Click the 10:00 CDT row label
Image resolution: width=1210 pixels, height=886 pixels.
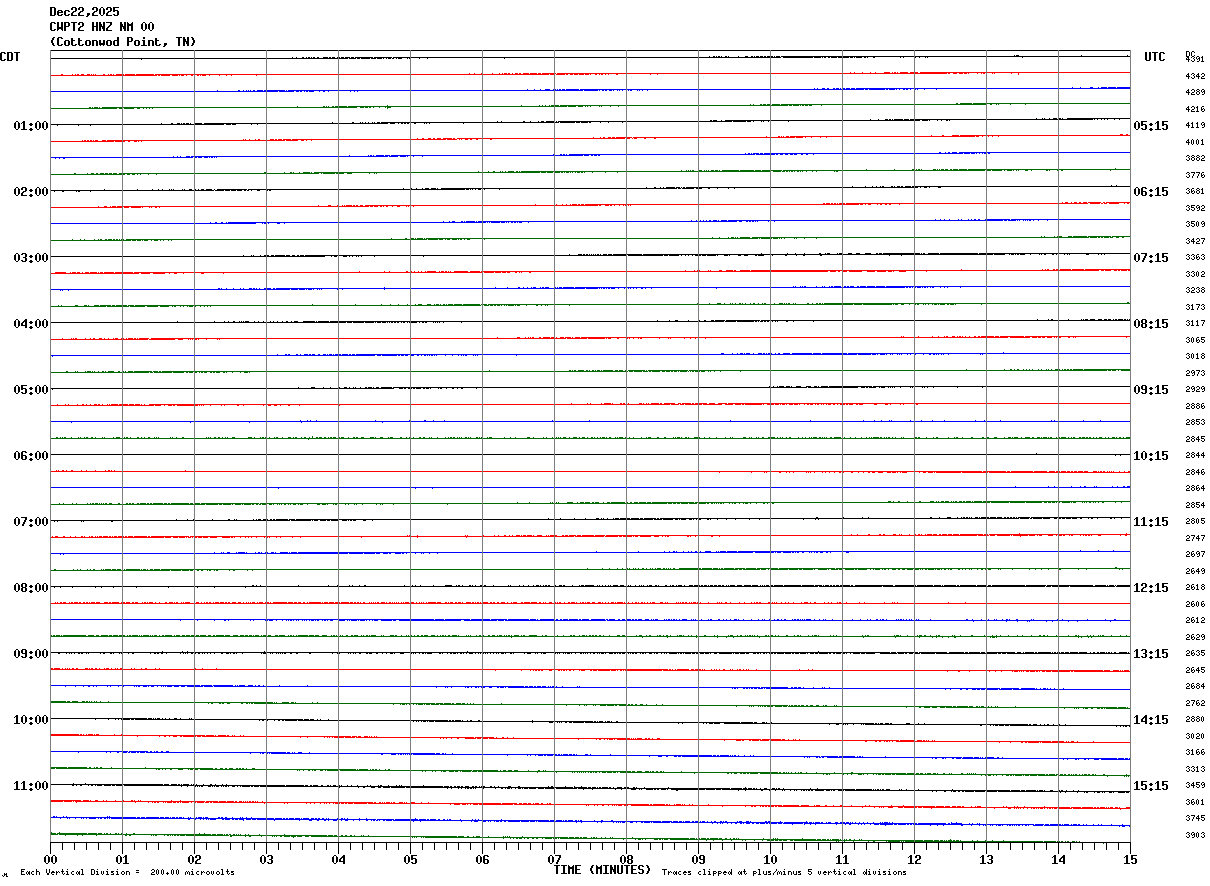(x=31, y=720)
